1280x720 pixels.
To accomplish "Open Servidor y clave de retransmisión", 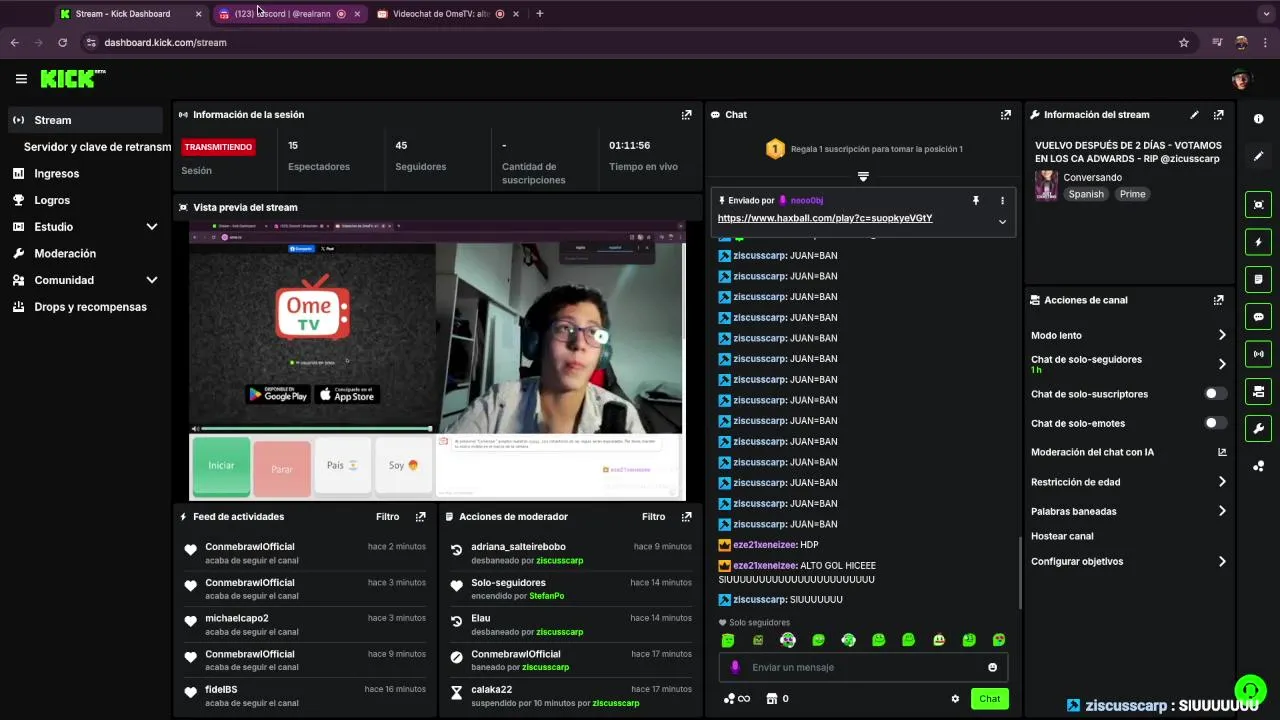I will (97, 147).
